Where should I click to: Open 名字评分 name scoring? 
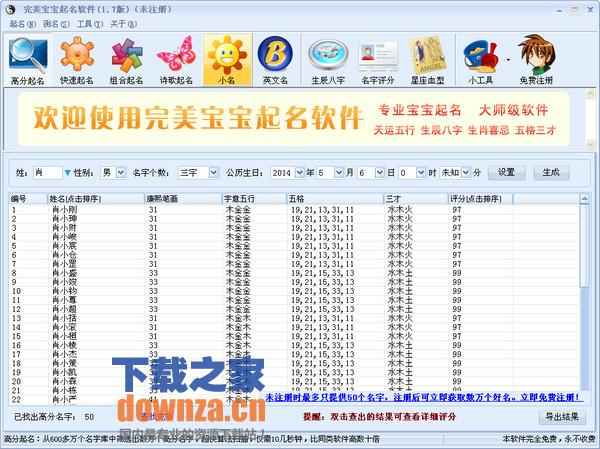(x=378, y=60)
